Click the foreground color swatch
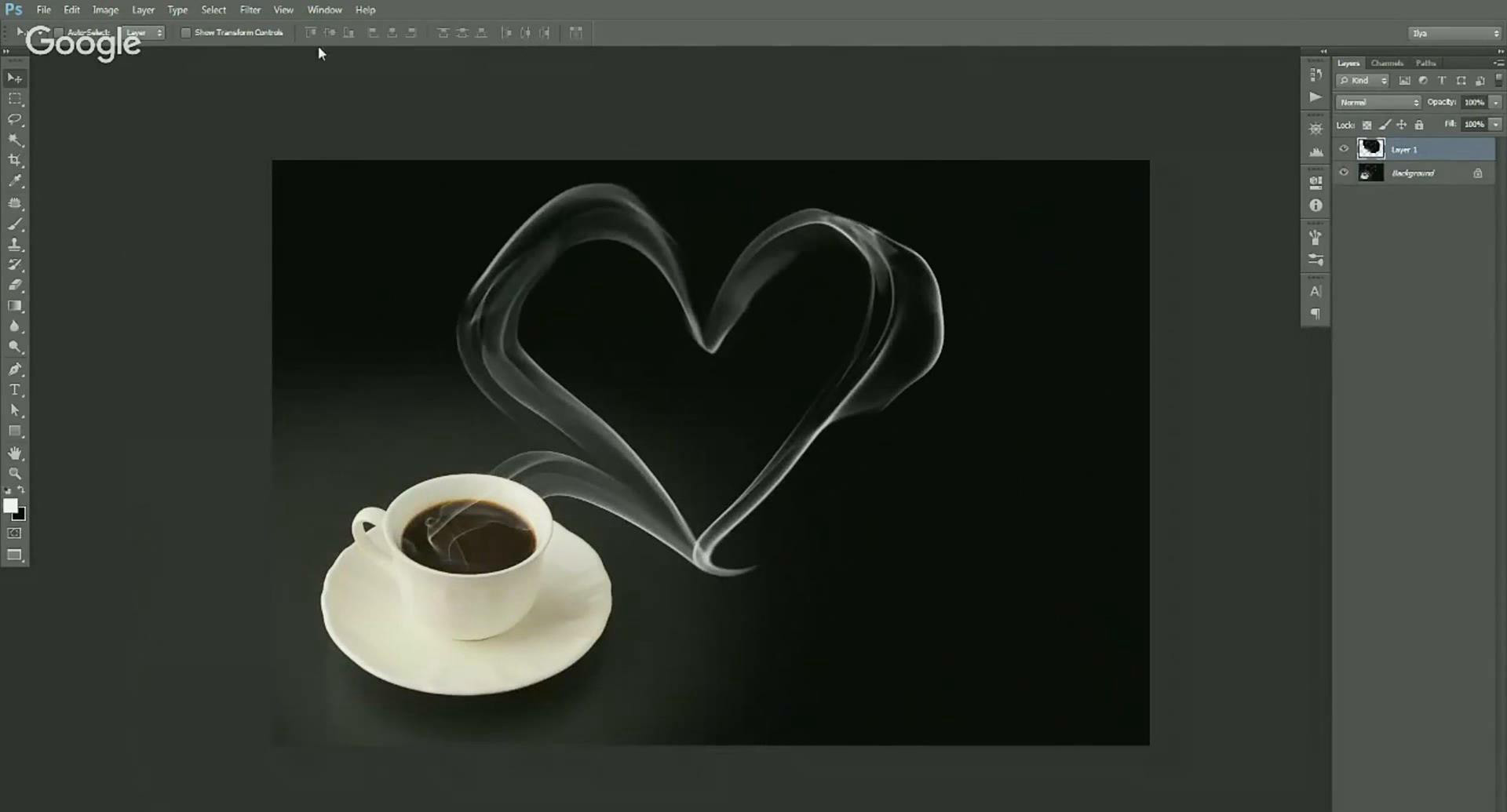This screenshot has width=1507, height=812. point(10,506)
